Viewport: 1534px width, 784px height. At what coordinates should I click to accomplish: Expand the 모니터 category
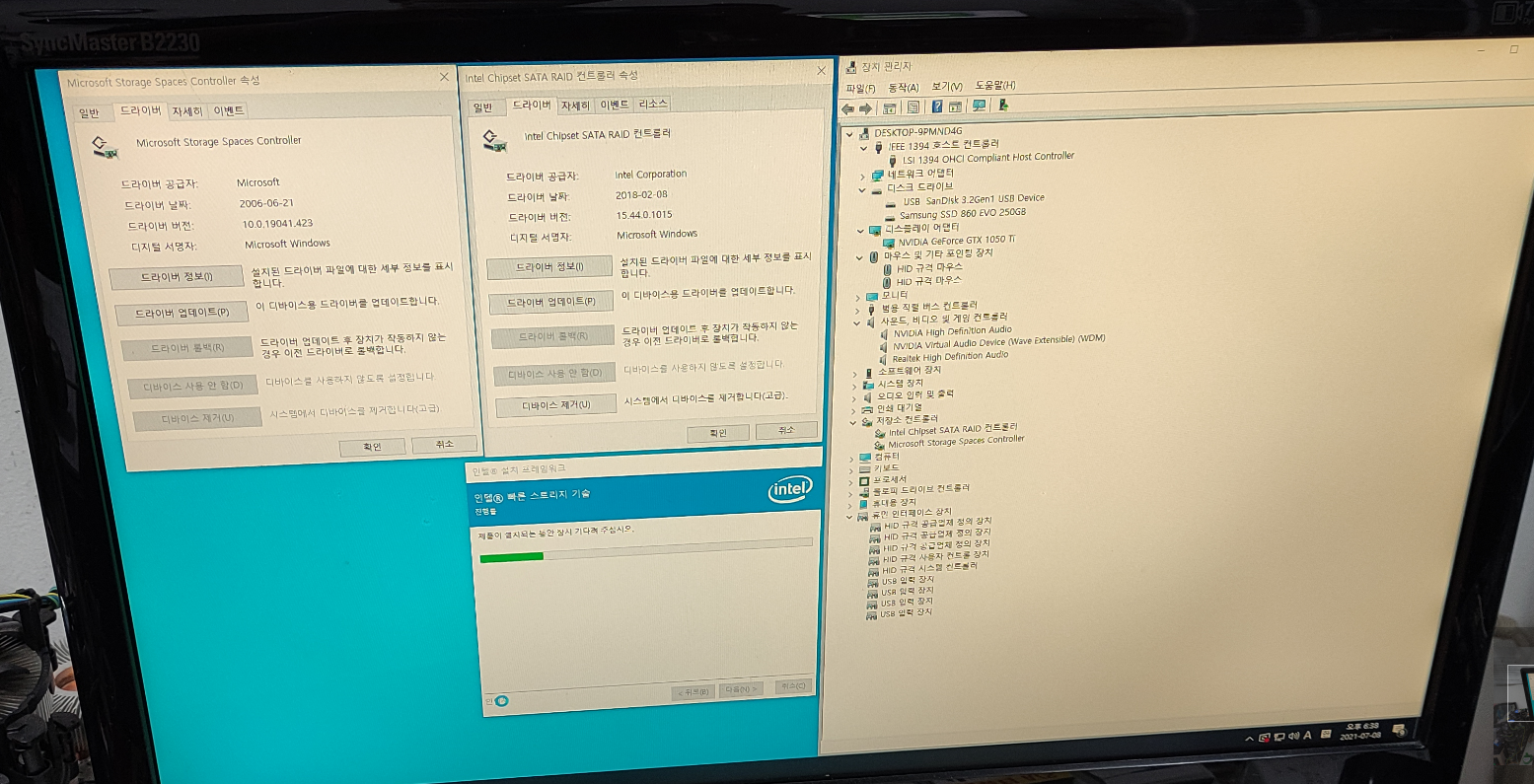857,297
